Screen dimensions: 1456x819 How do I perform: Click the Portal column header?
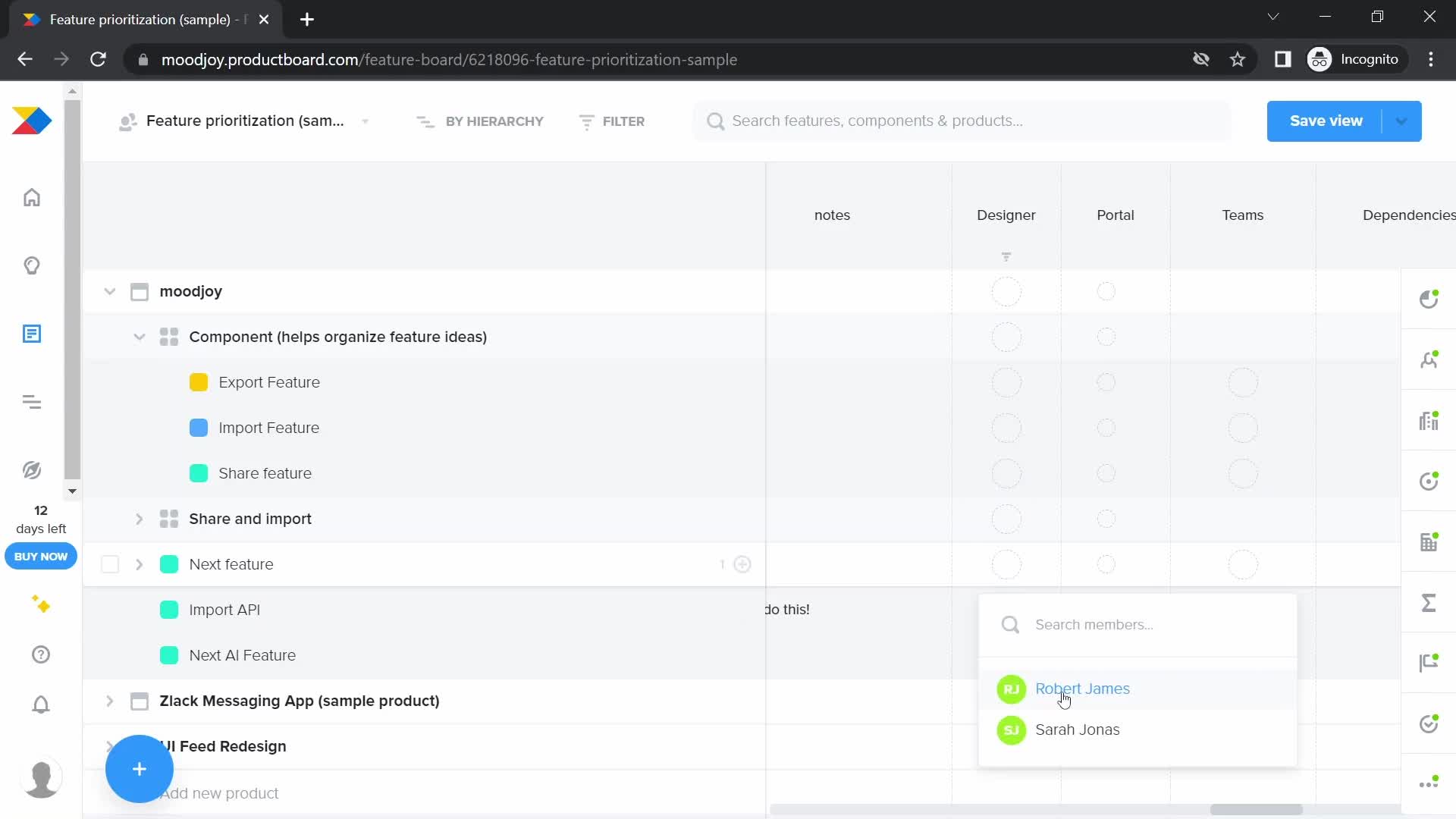1116,215
